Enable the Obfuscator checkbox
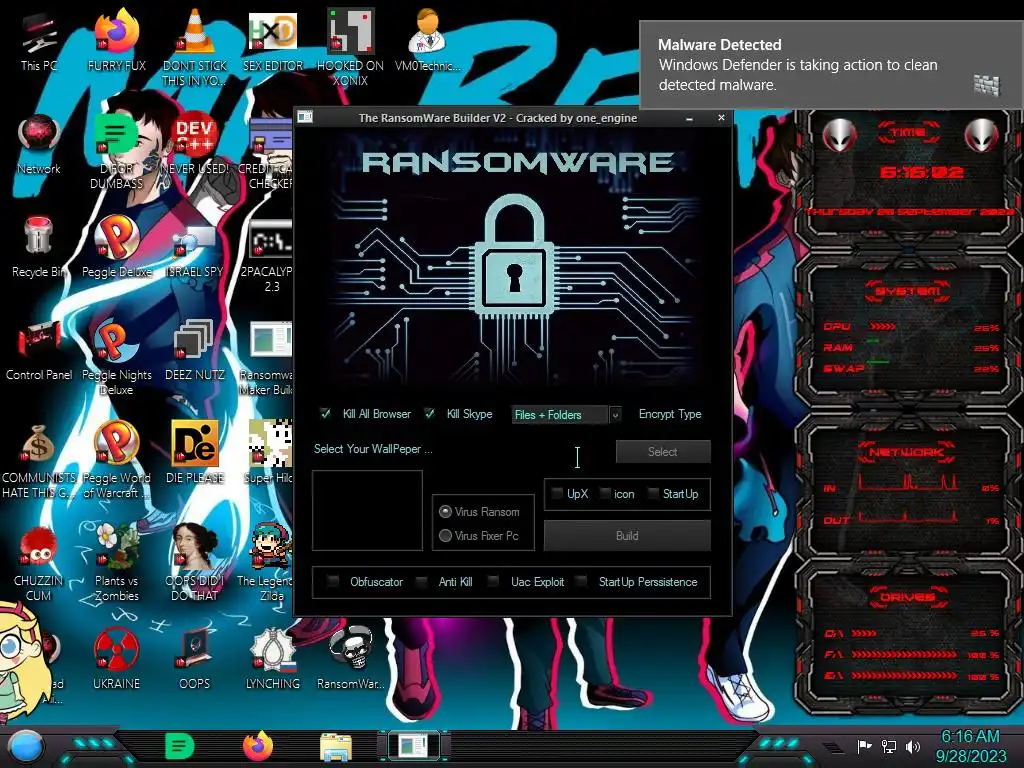Image resolution: width=1024 pixels, height=768 pixels. tap(333, 581)
